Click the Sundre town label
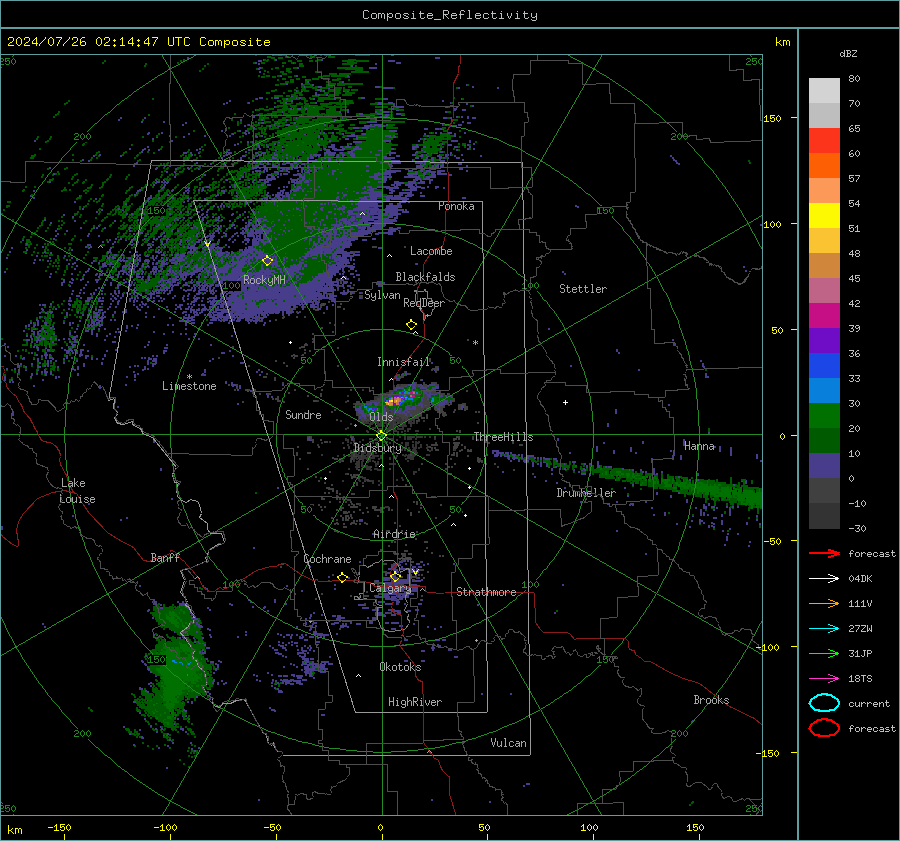Image resolution: width=900 pixels, height=841 pixels. click(303, 414)
